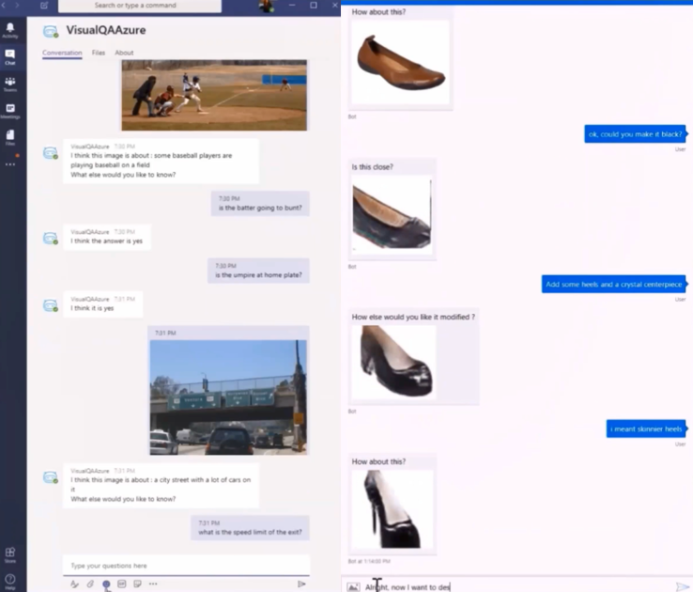Expand more apps ellipsis in left sidebar
Screen dimensions: 696x593
click(x=10, y=164)
